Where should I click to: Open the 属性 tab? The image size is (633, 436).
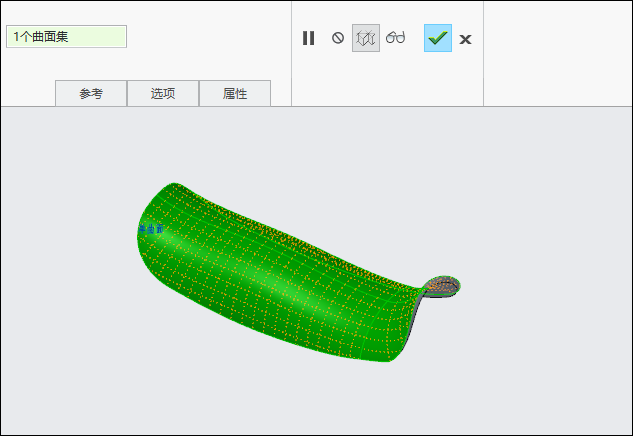[x=235, y=94]
